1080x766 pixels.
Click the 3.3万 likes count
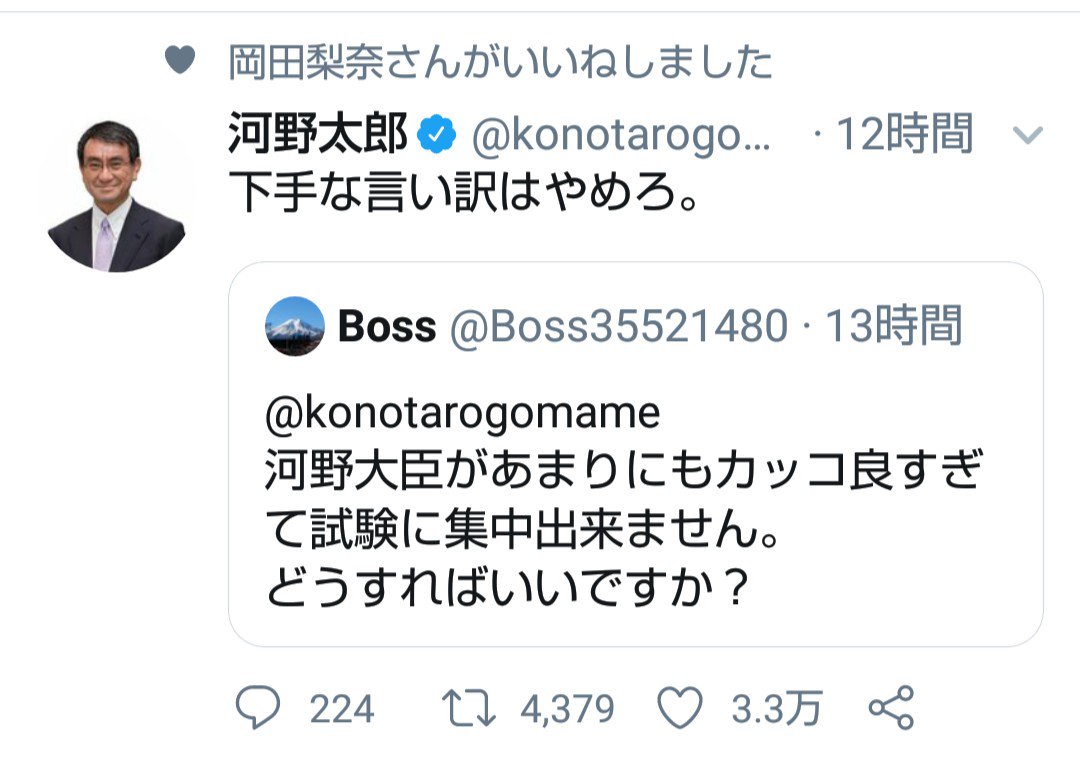point(776,709)
